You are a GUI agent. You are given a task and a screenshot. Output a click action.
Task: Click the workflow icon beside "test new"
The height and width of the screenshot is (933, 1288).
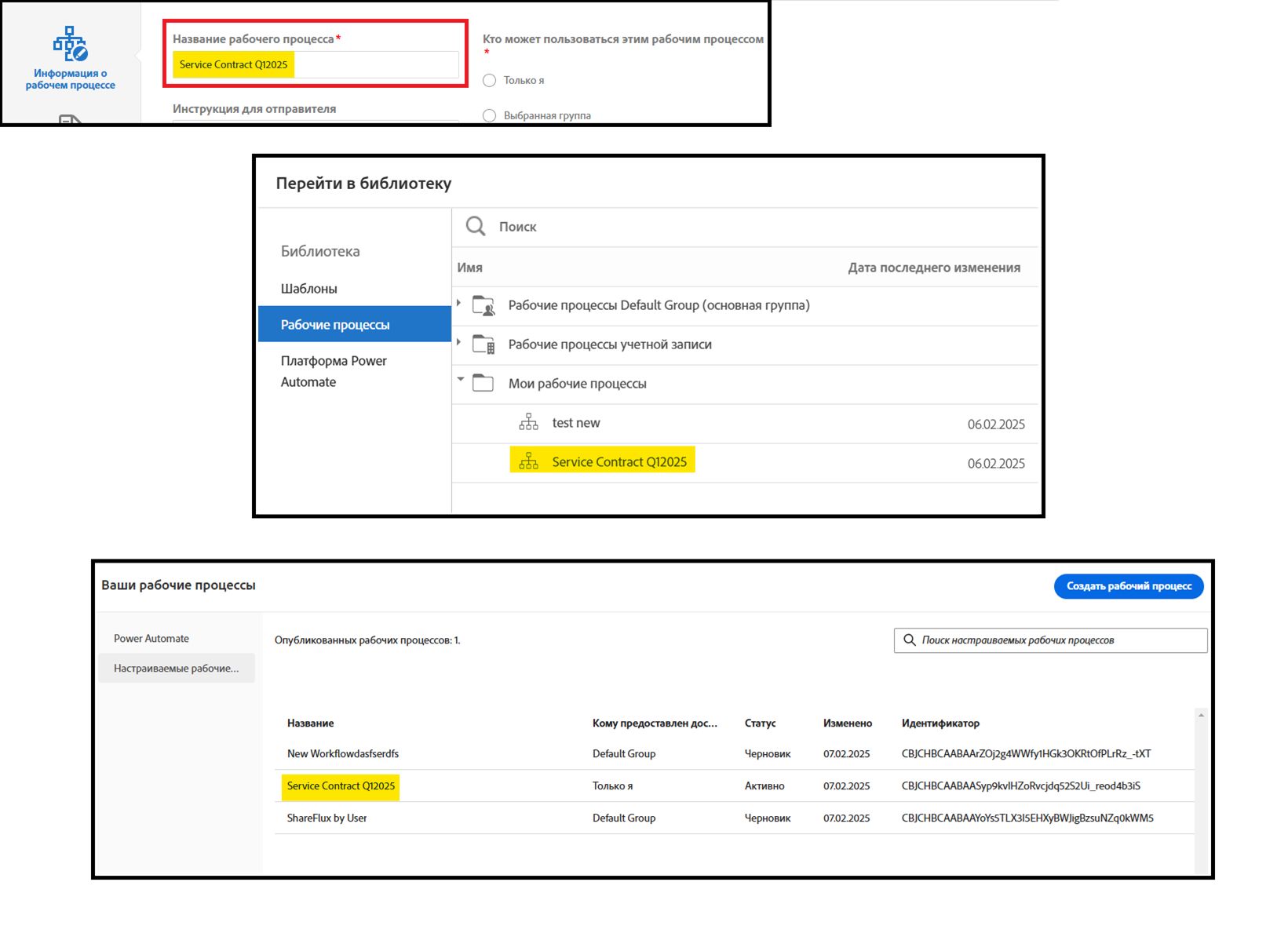point(529,422)
